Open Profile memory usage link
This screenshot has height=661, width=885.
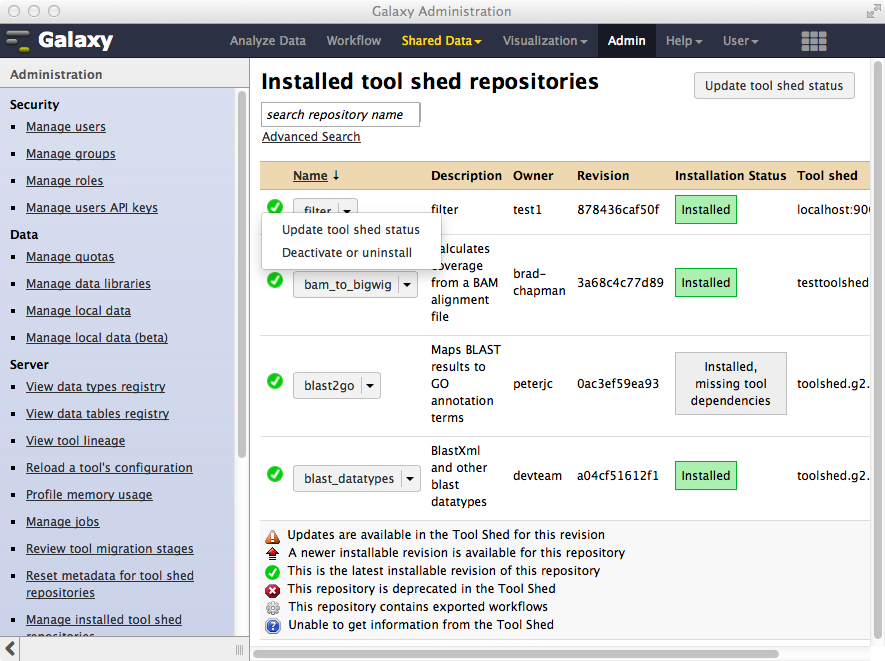point(89,494)
